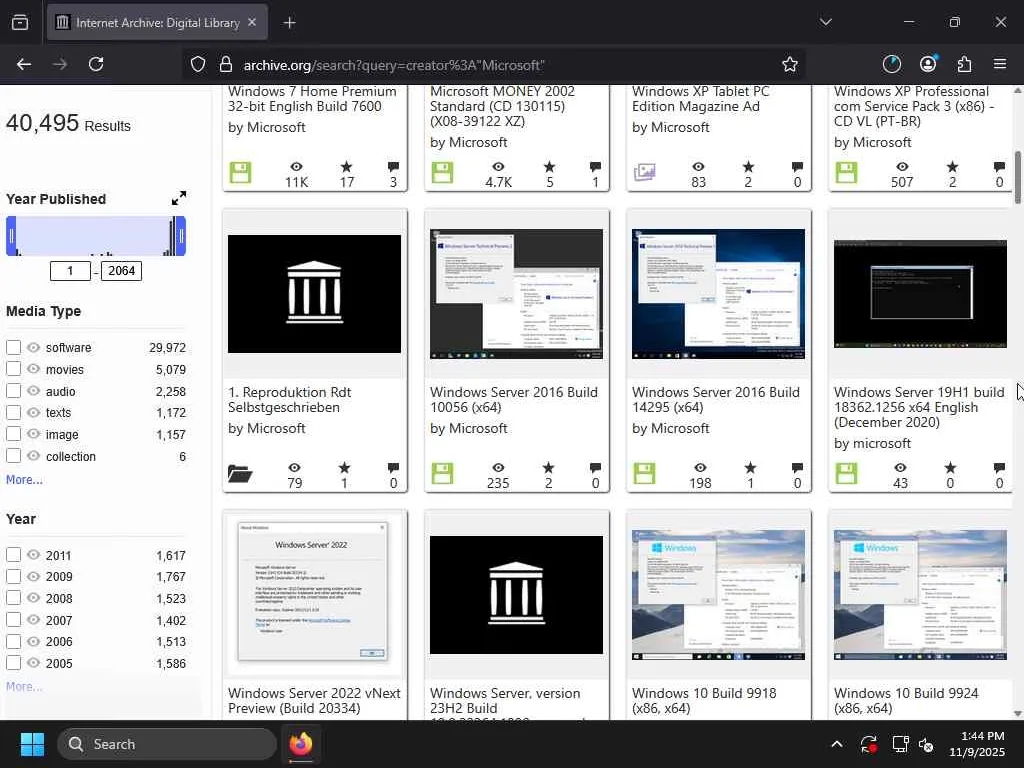
Task: Open a new tab with plus
Action: 289,23
